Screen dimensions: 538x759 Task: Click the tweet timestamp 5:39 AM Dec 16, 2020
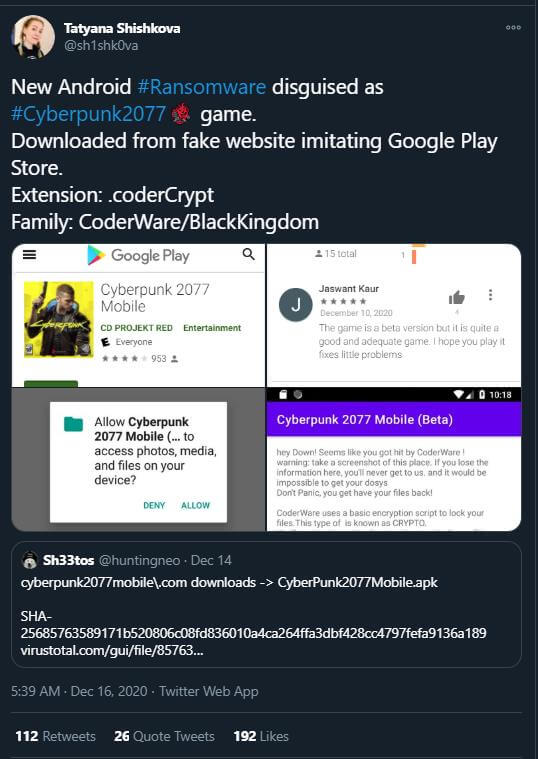coord(79,691)
